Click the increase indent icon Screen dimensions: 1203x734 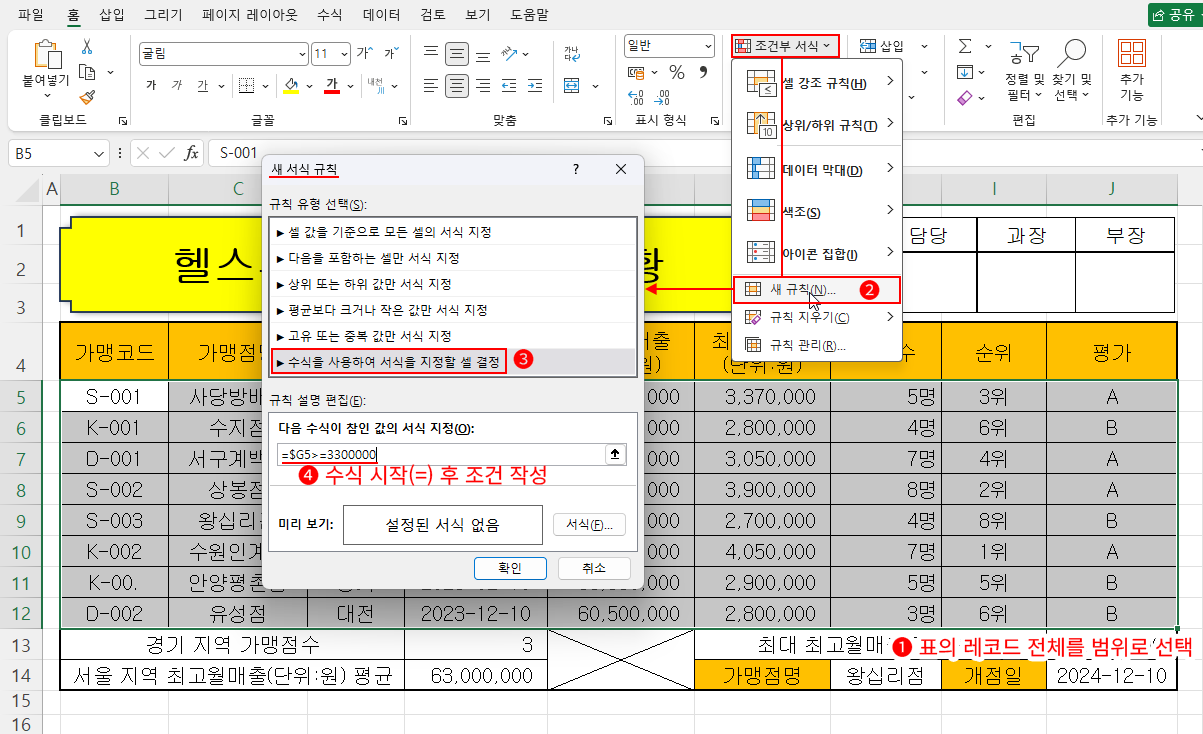(x=537, y=86)
